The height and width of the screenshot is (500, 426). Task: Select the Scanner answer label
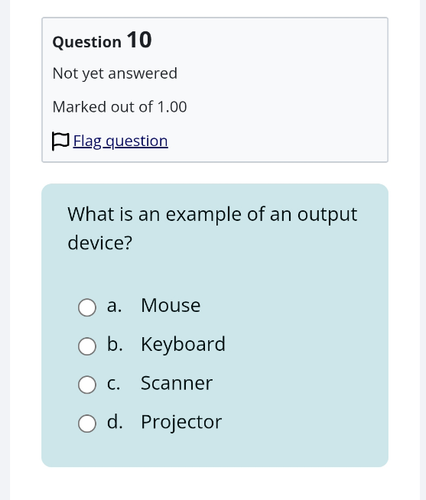click(176, 383)
